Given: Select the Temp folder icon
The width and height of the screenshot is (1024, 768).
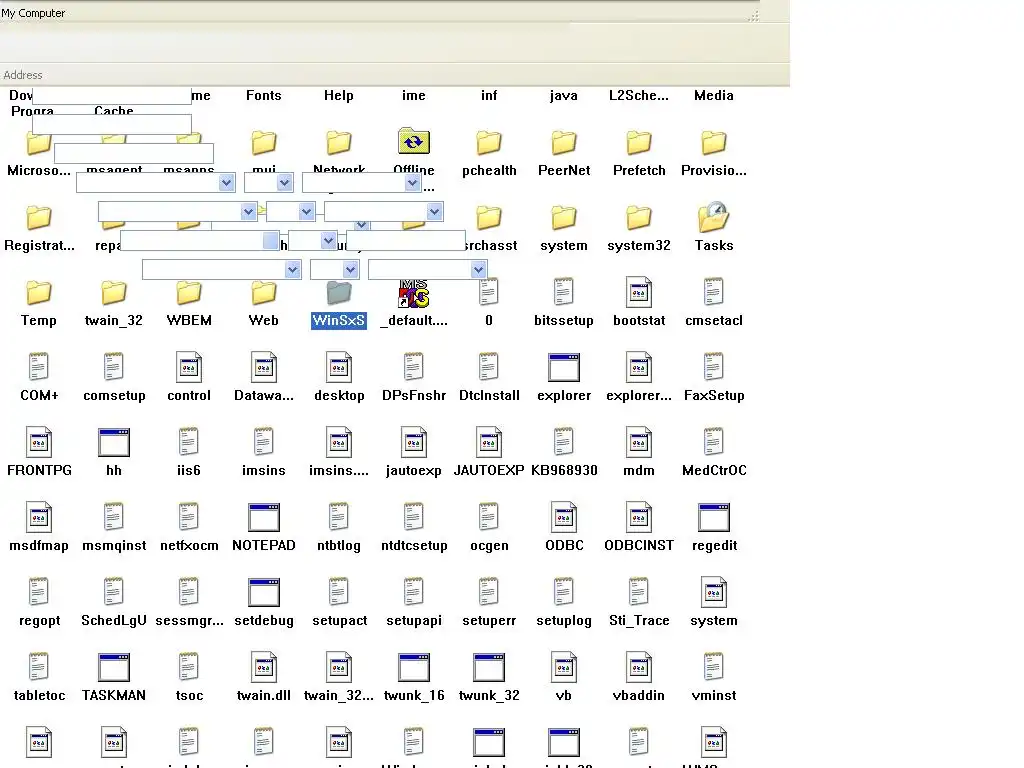Looking at the screenshot, I should tap(39, 293).
